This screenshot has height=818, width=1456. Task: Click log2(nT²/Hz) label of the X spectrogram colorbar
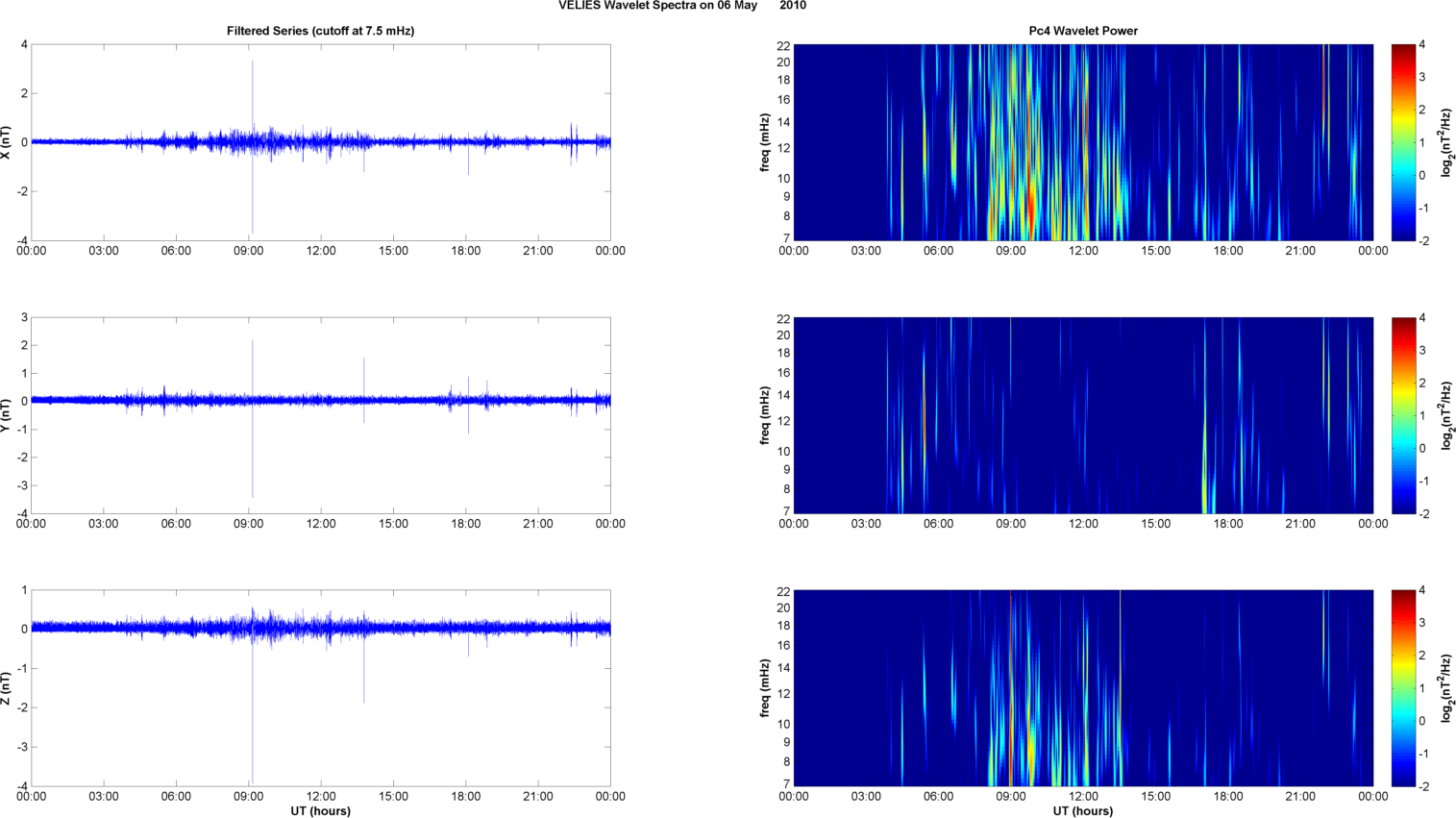click(x=1446, y=142)
